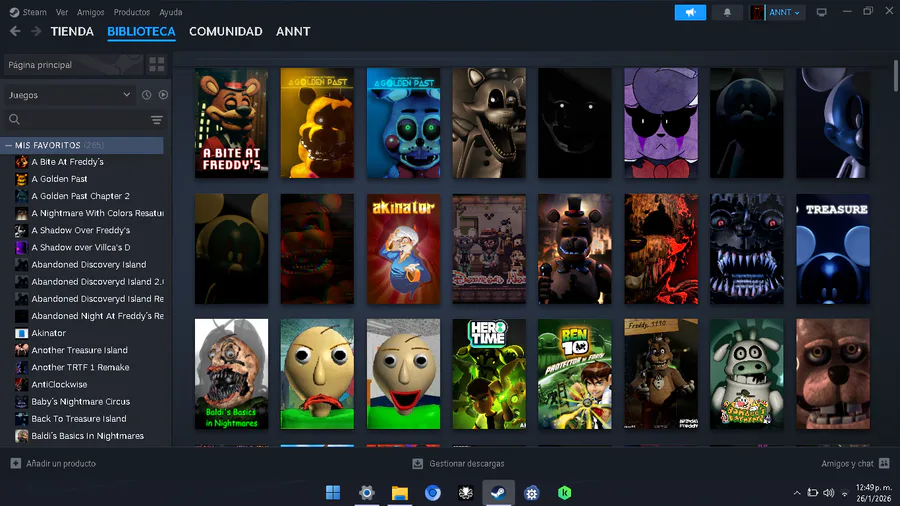Image resolution: width=900 pixels, height=506 pixels.
Task: Switch to the BIBLIOTECA tab
Action: [x=141, y=32]
